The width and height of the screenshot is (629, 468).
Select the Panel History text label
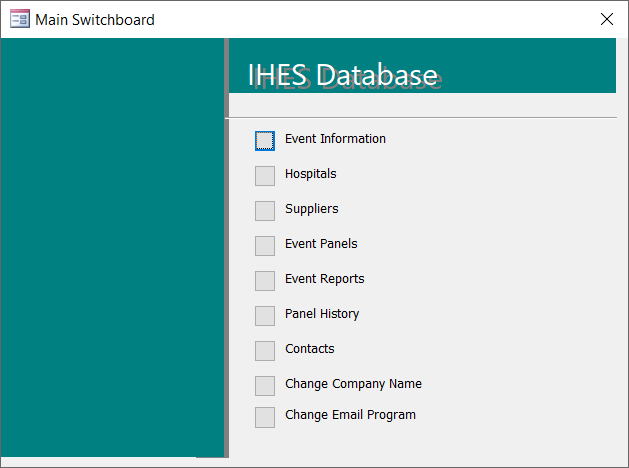(322, 314)
